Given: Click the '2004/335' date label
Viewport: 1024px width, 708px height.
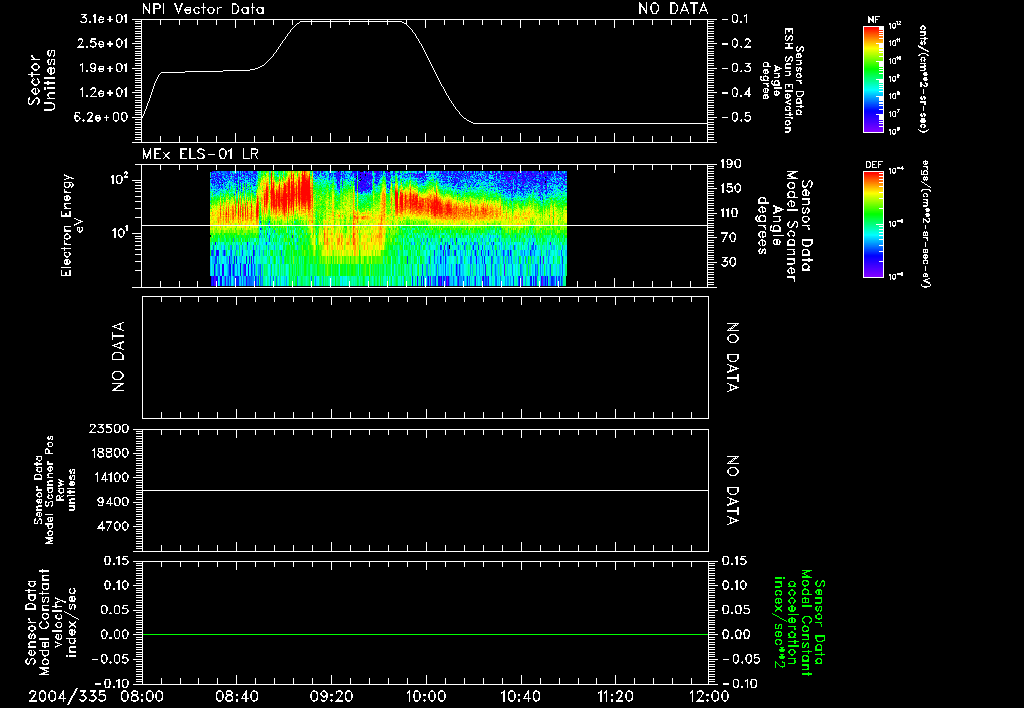Looking at the screenshot, I should 67,696.
